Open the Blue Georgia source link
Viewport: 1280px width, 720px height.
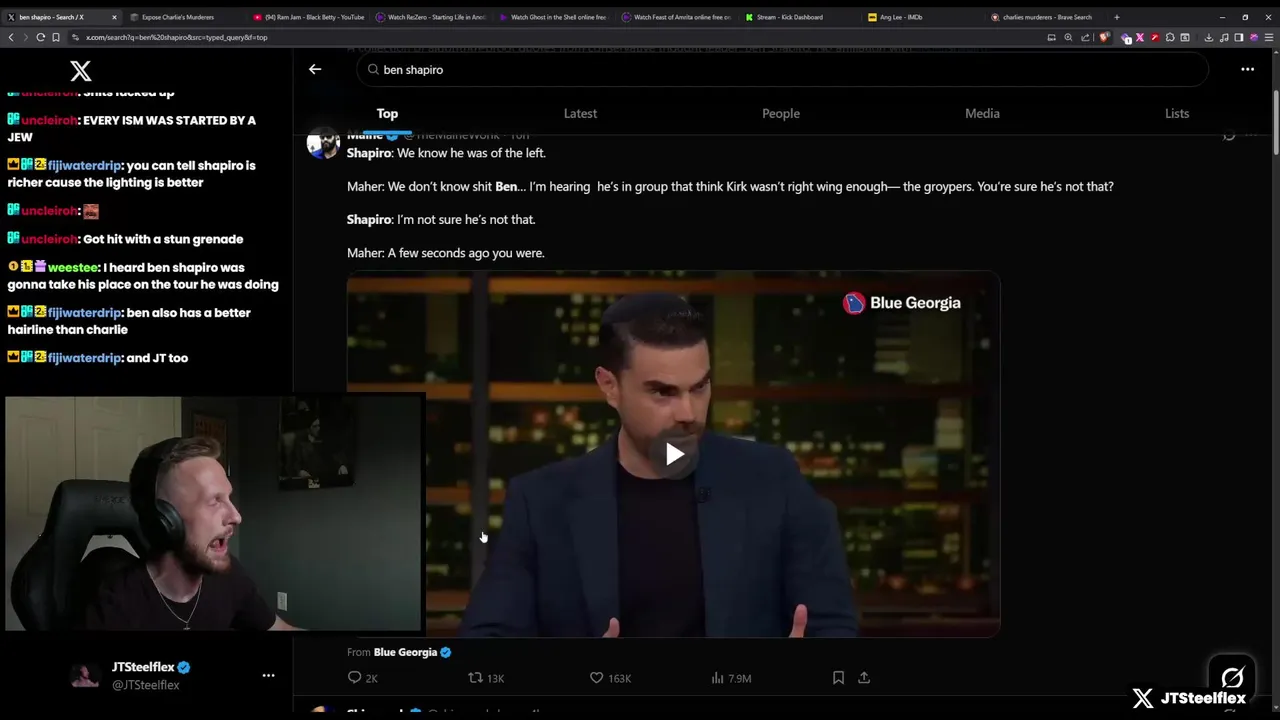(412, 652)
